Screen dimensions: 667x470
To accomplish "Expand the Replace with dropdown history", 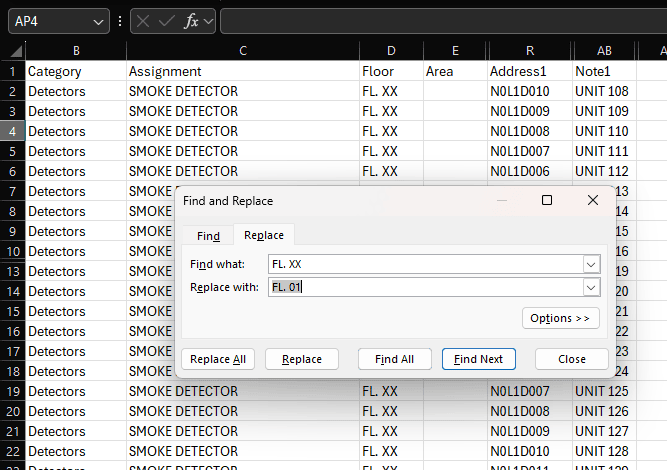I will [x=591, y=287].
